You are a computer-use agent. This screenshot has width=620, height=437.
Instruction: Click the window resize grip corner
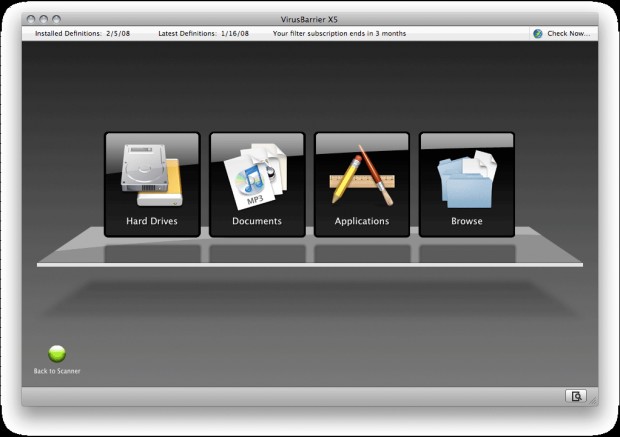[593, 401]
